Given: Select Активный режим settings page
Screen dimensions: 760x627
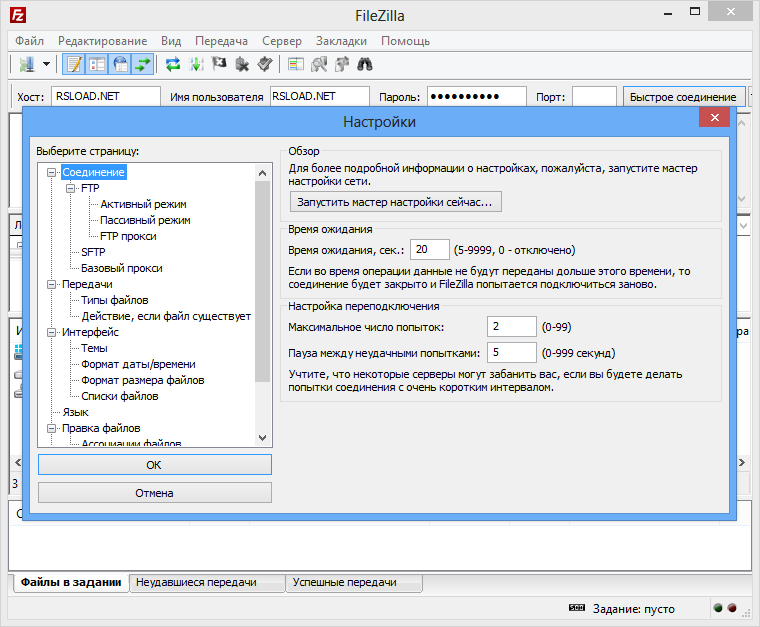Looking at the screenshot, I should coord(143,204).
